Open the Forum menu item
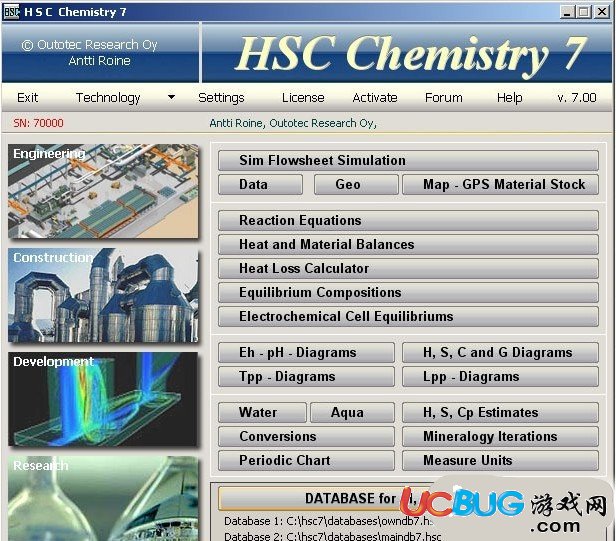The width and height of the screenshot is (616, 541). click(444, 97)
